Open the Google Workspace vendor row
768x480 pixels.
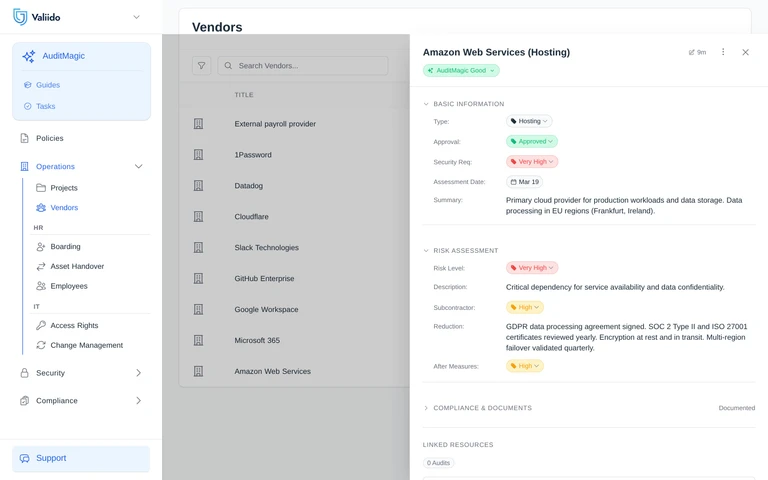[x=294, y=310]
